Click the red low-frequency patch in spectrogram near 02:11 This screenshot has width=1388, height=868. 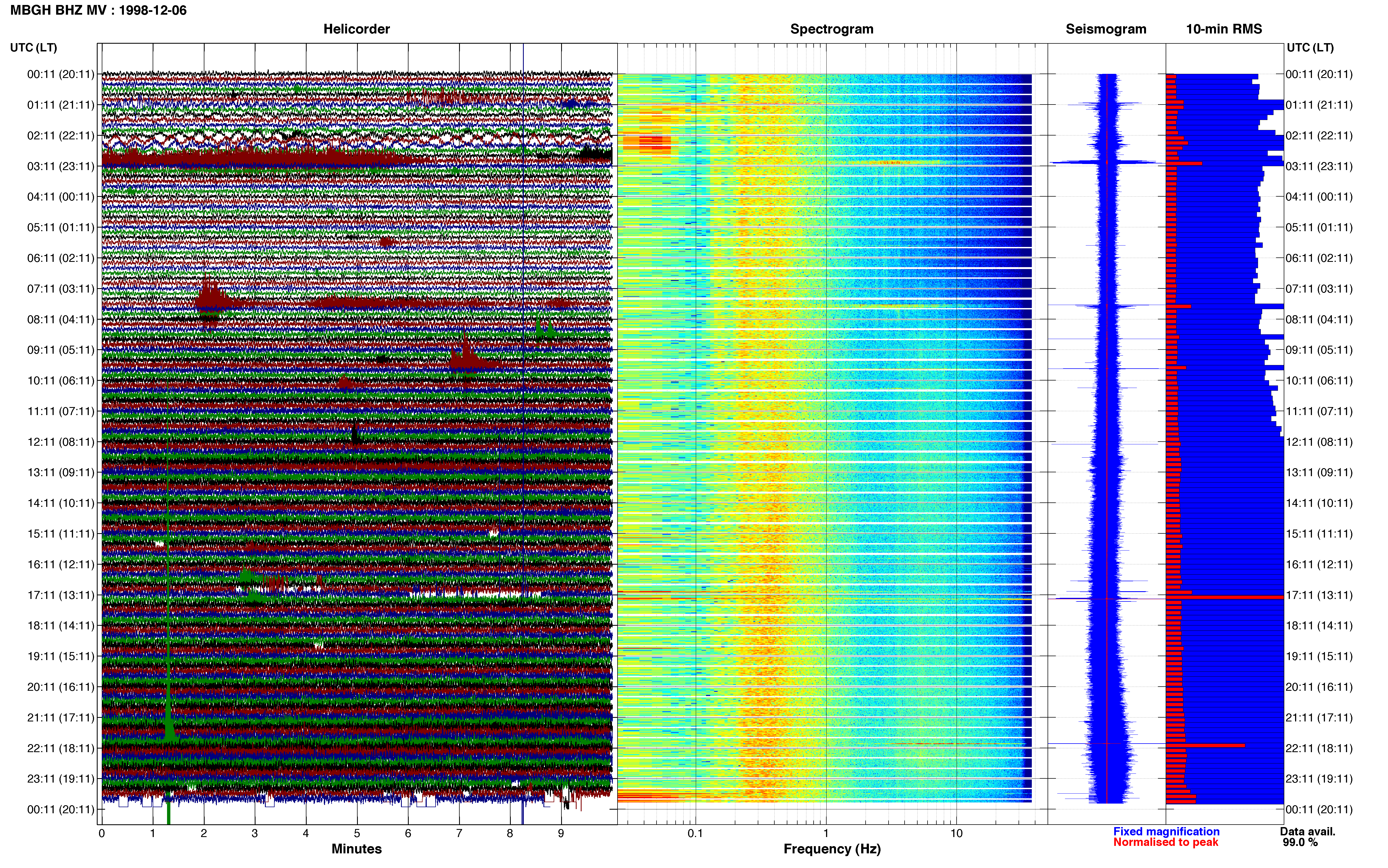(647, 143)
